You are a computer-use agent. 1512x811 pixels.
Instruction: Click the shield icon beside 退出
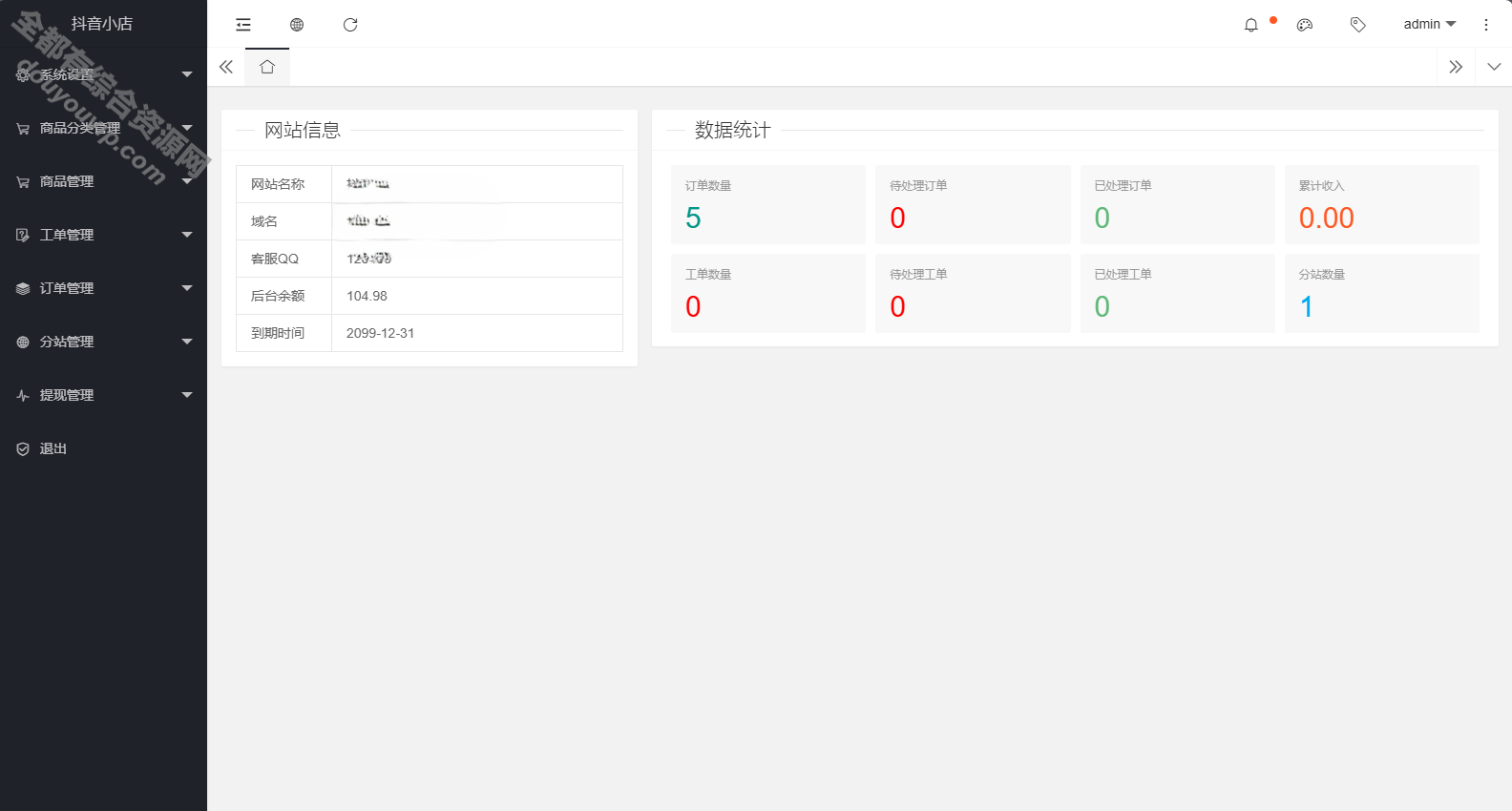pos(23,448)
